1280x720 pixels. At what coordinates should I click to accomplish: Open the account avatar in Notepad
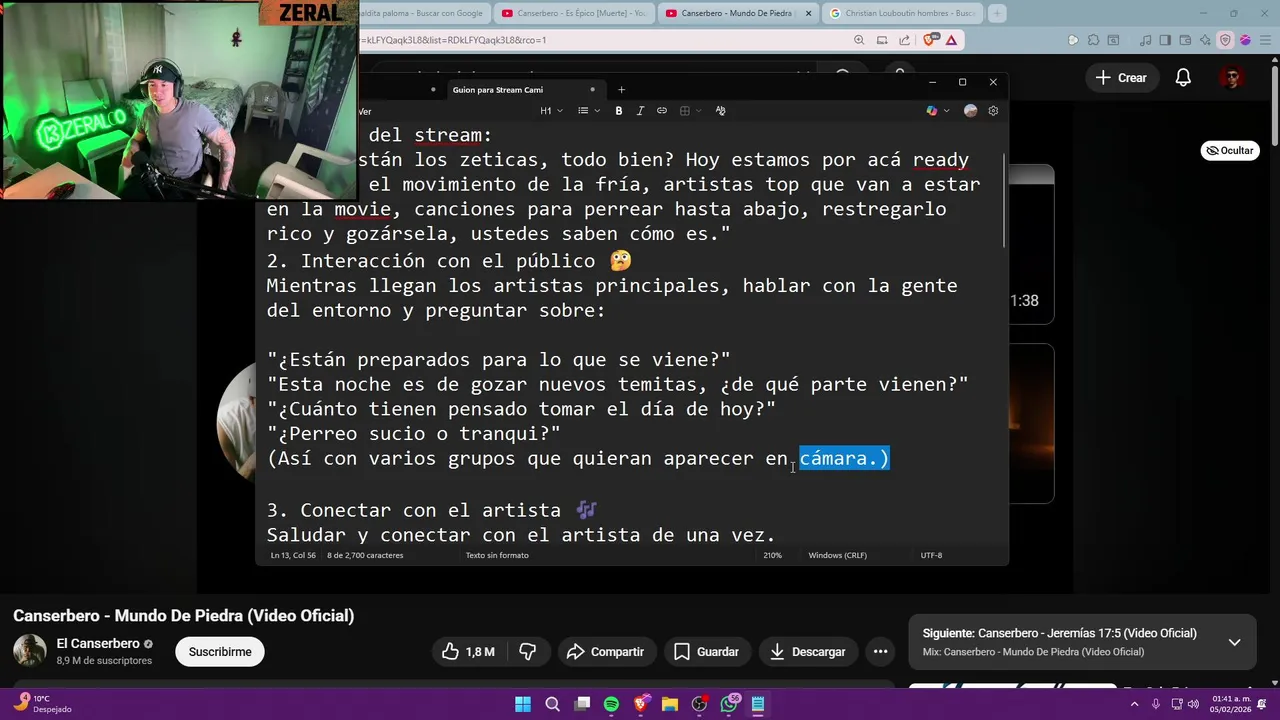click(x=970, y=111)
